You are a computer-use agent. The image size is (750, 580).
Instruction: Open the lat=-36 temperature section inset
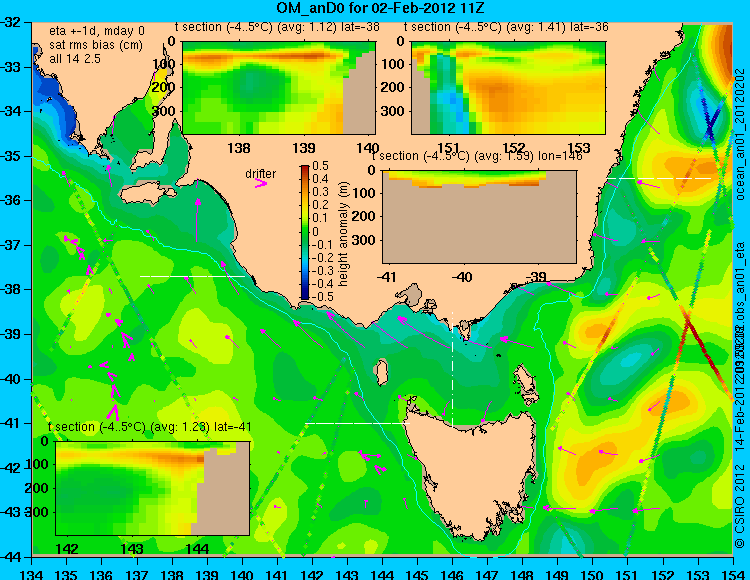pyautogui.click(x=508, y=88)
